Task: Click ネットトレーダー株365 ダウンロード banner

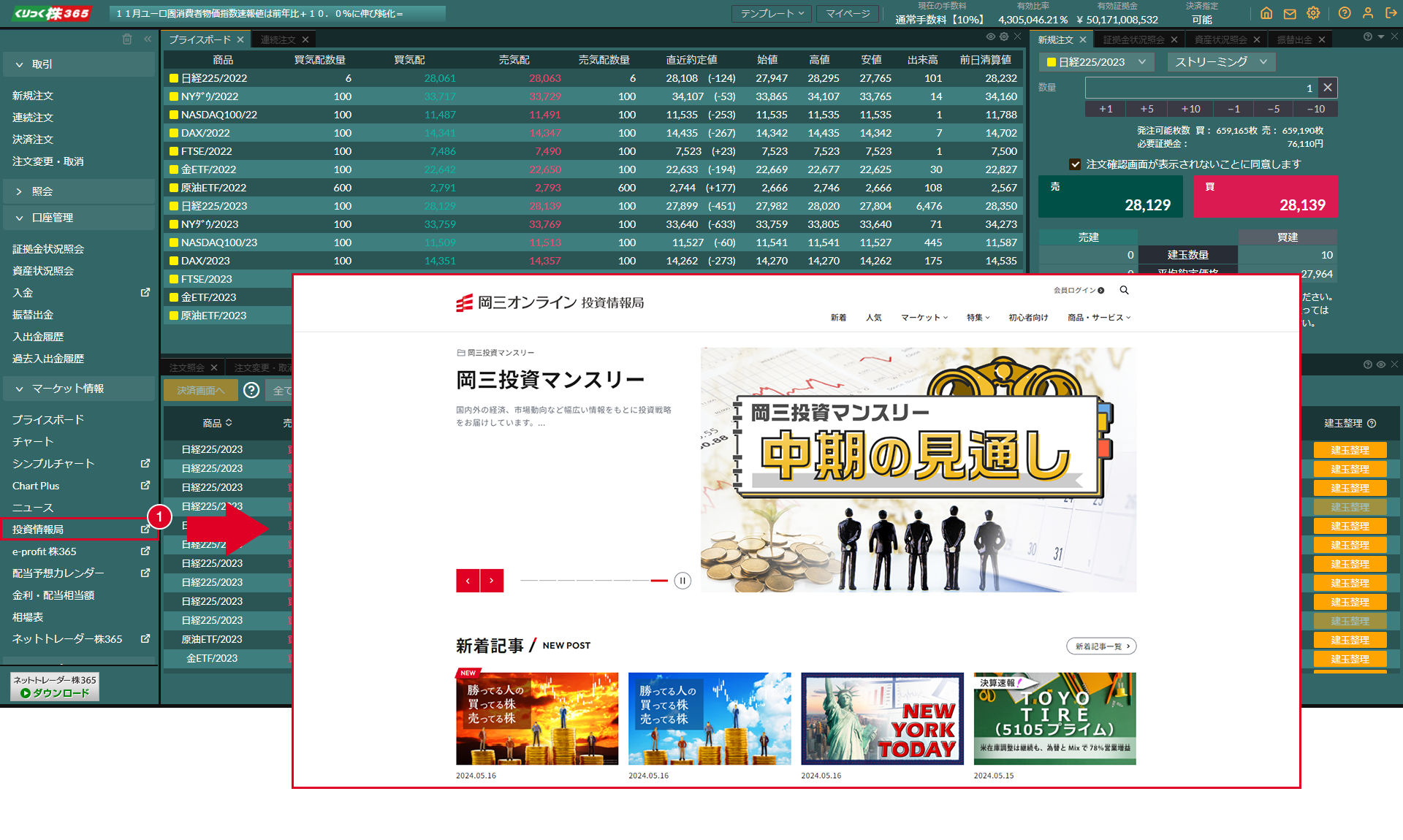Action: click(x=55, y=687)
